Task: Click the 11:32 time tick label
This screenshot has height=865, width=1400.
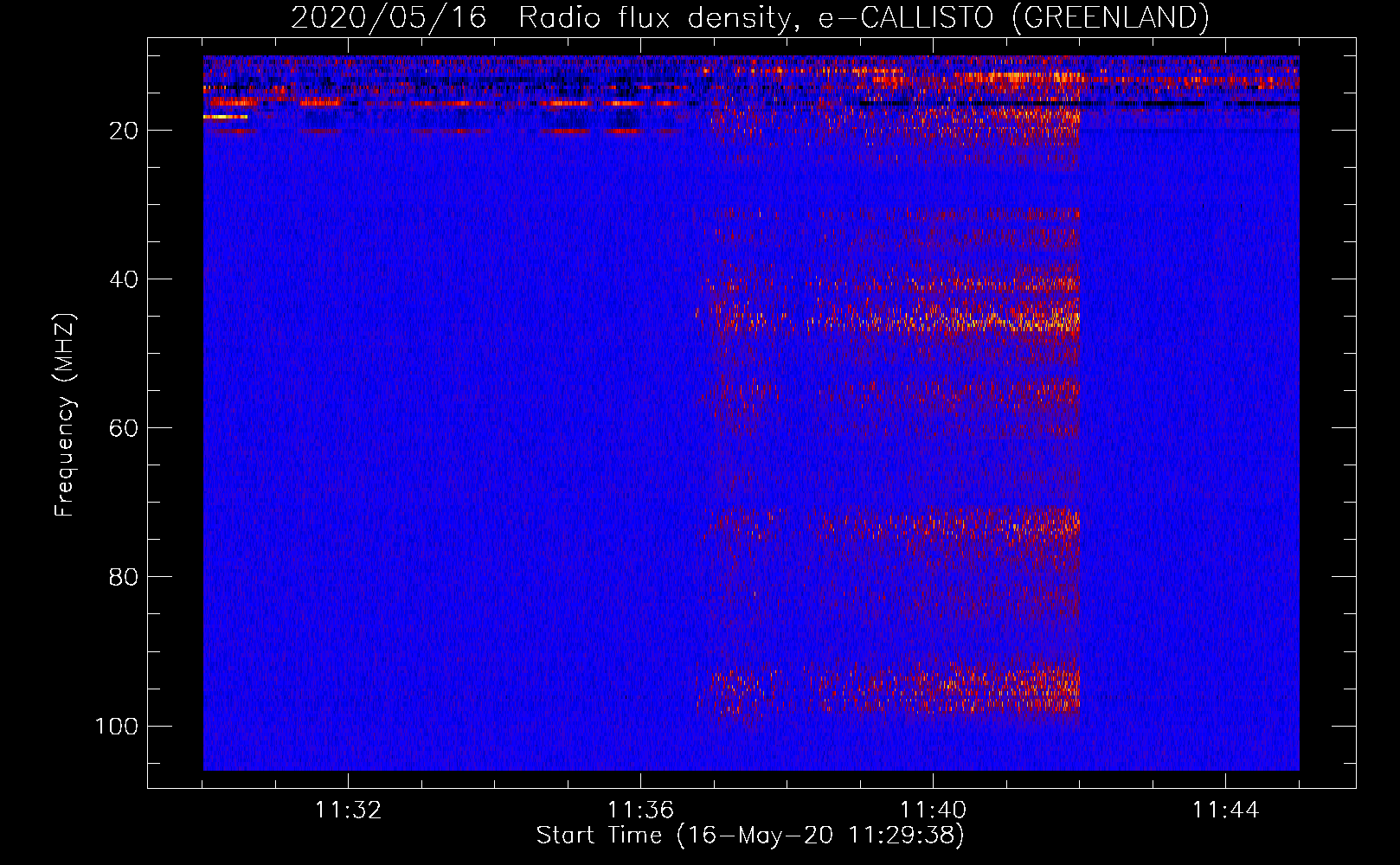Action: (x=348, y=811)
